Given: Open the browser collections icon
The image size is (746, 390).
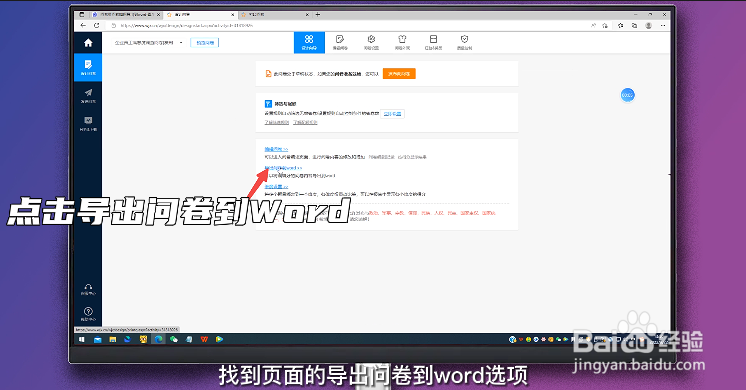Looking at the screenshot, I should coord(634,26).
